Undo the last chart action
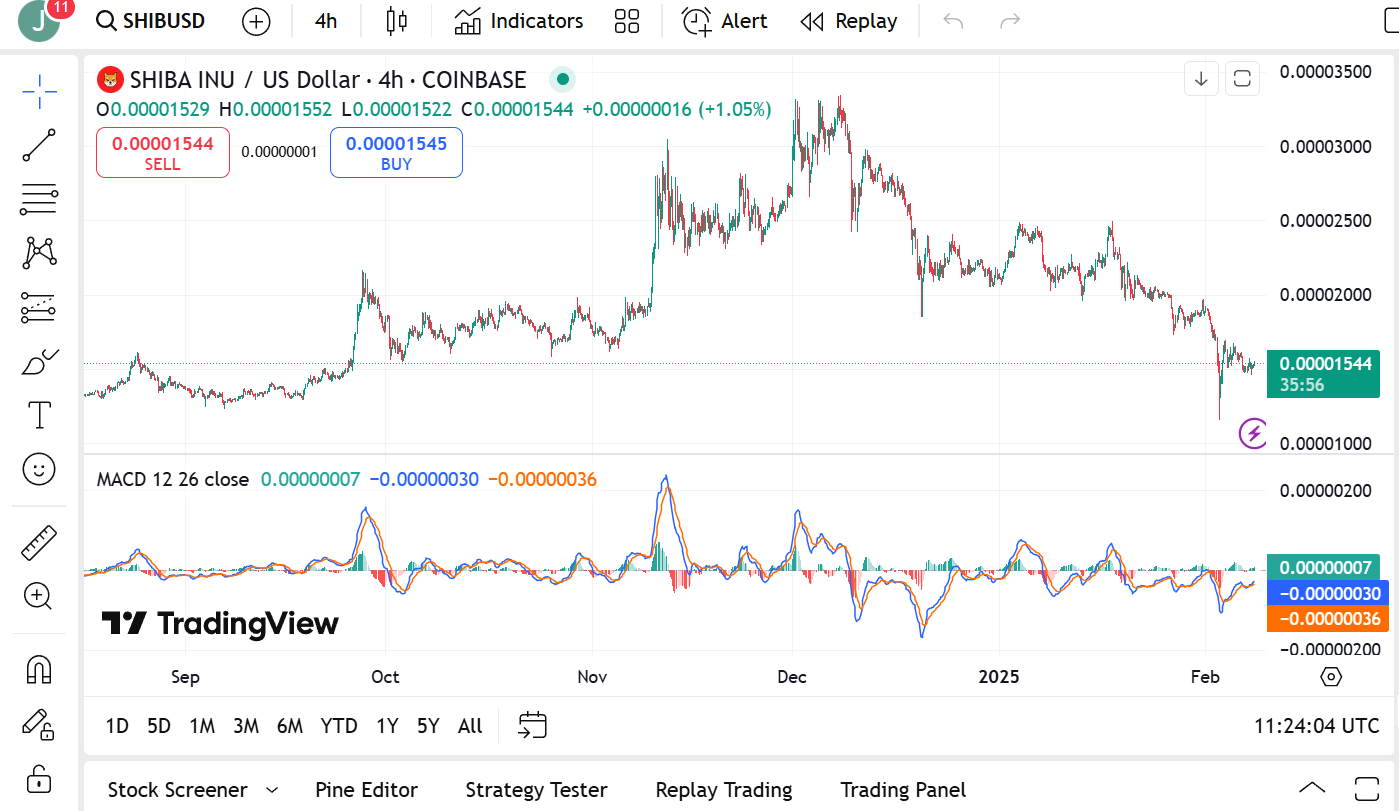Image resolution: width=1399 pixels, height=811 pixels. [953, 21]
